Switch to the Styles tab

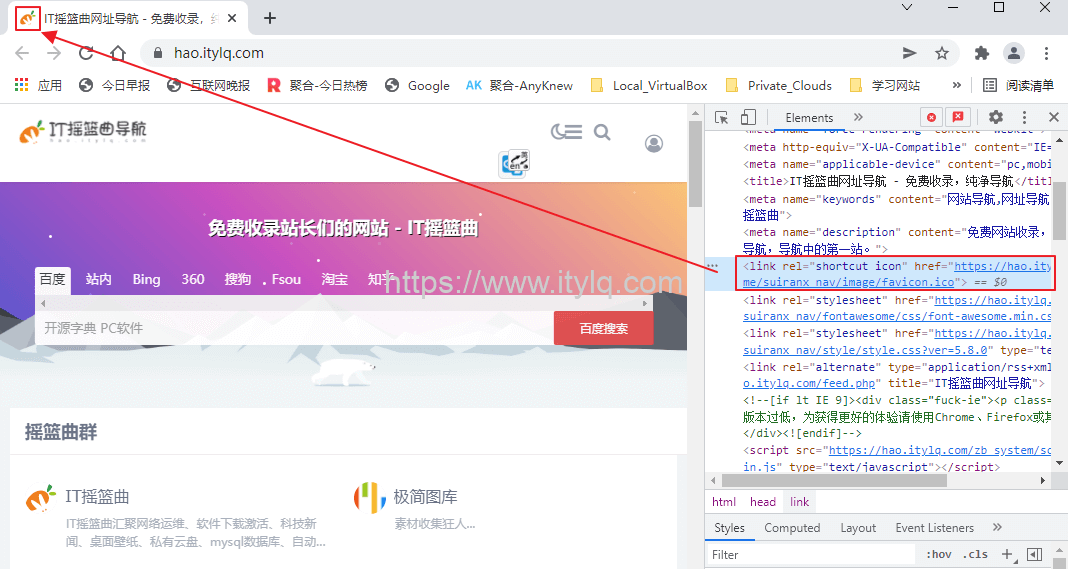729,527
